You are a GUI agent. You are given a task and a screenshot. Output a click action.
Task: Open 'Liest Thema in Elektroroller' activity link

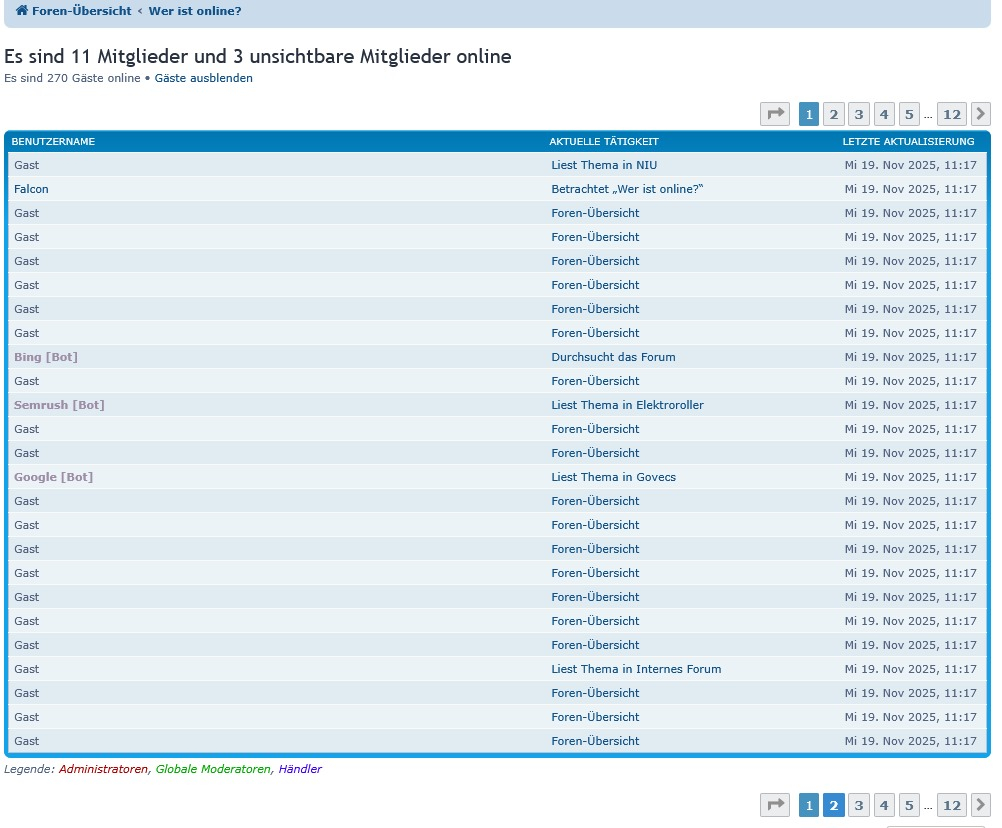pyautogui.click(x=627, y=405)
